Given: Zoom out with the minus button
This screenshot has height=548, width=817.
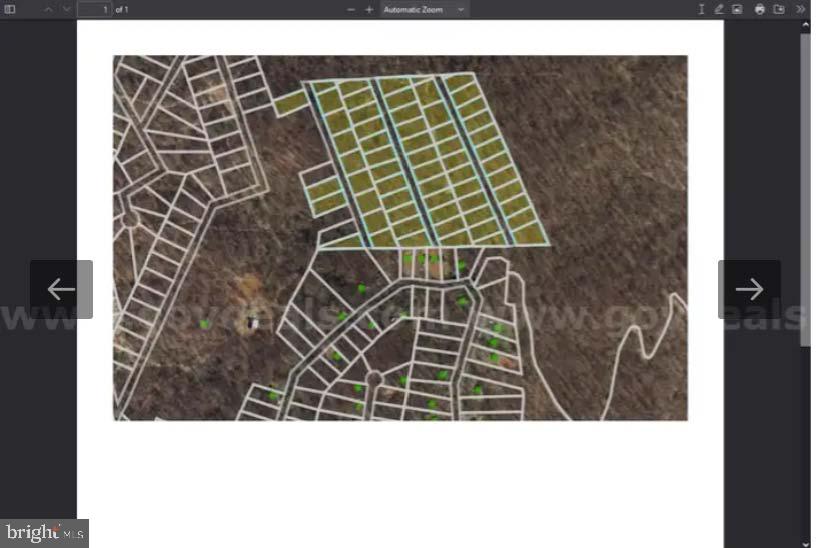Looking at the screenshot, I should tap(351, 9).
